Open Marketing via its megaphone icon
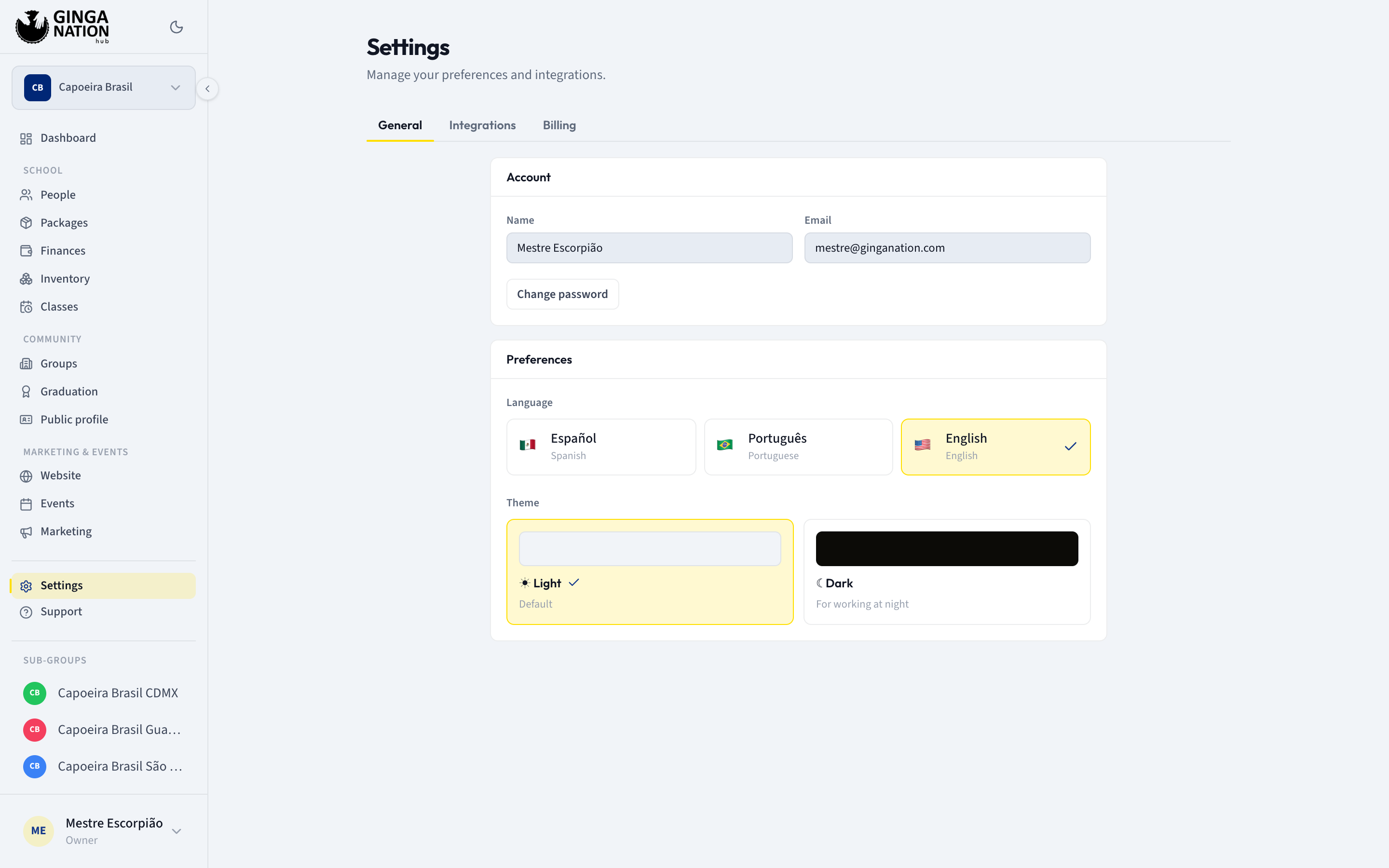Viewport: 1389px width, 868px height. [x=26, y=532]
